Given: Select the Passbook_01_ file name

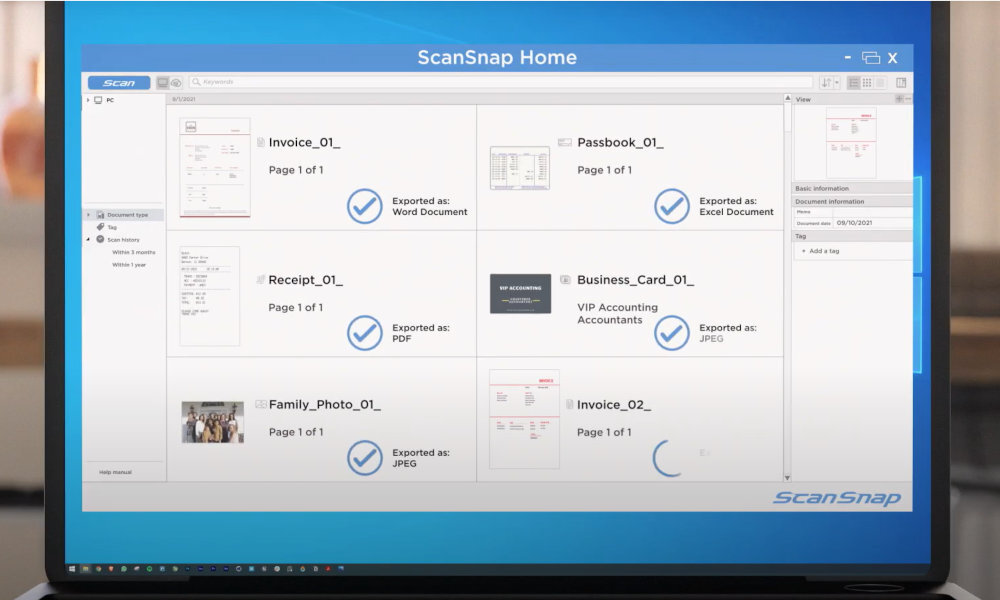Looking at the screenshot, I should coord(621,142).
